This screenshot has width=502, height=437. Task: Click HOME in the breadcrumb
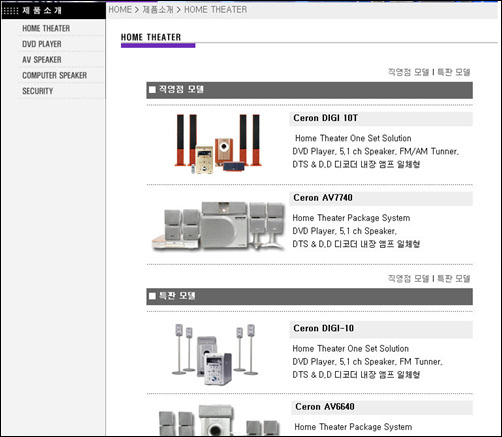(x=120, y=10)
